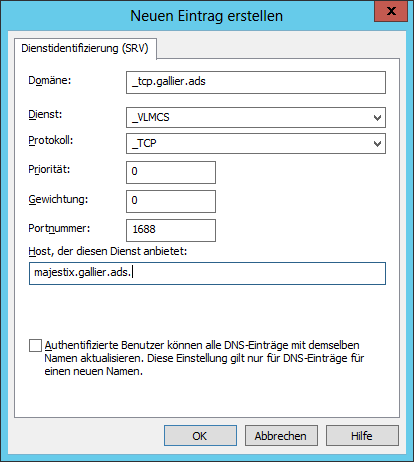Focus the Priorität input field
The height and width of the screenshot is (462, 414).
click(x=171, y=172)
